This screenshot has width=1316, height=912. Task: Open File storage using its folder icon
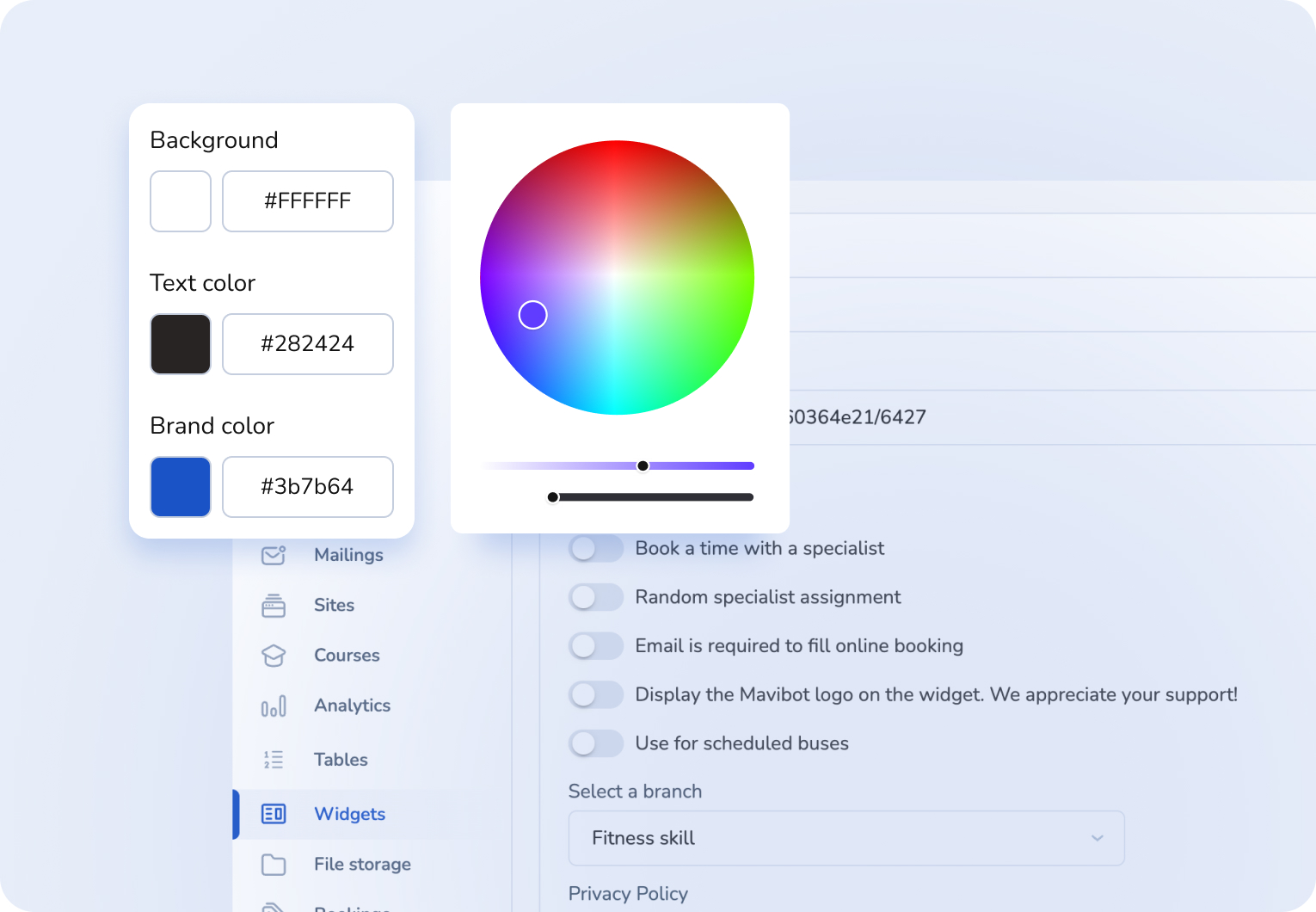point(274,864)
